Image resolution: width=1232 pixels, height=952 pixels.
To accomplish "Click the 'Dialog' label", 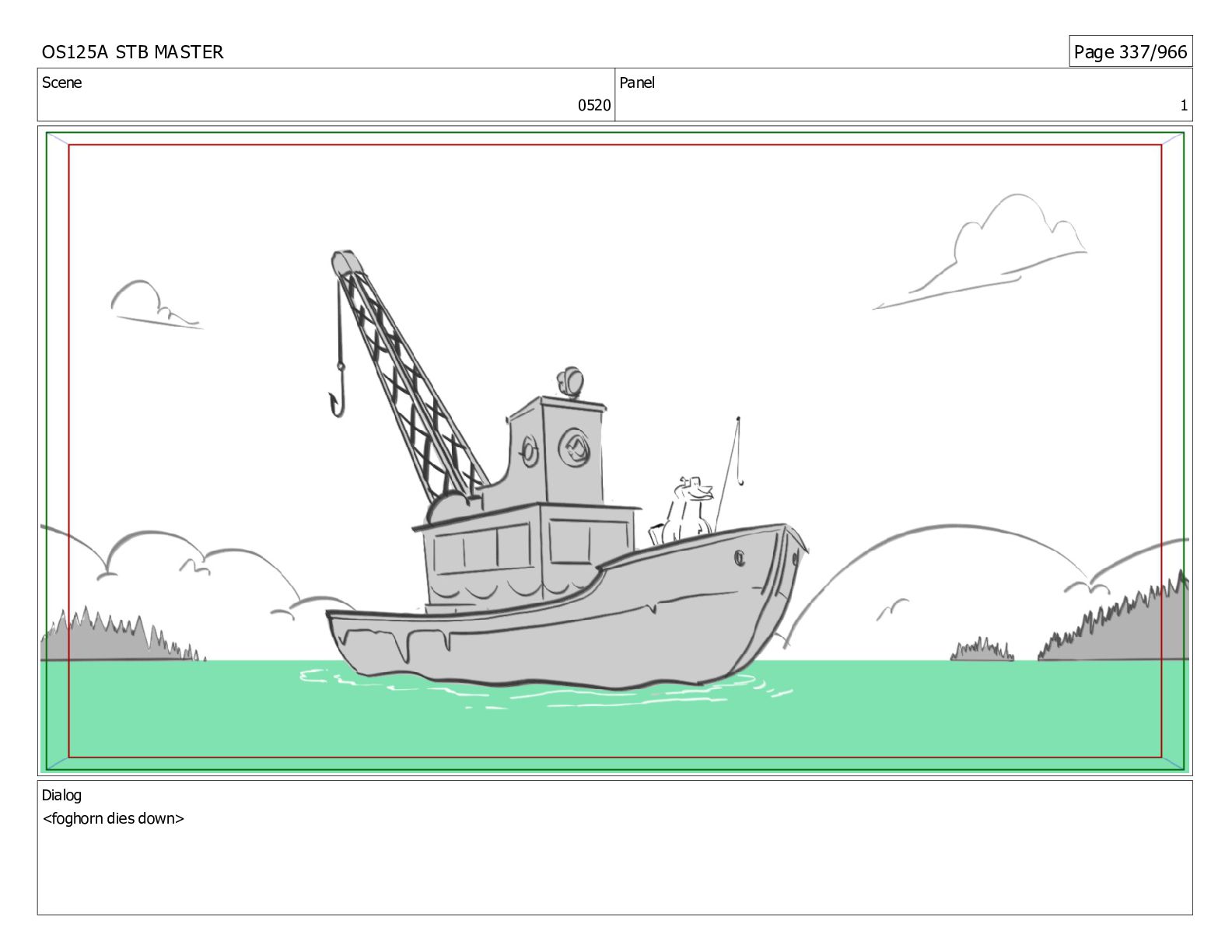I will [61, 795].
